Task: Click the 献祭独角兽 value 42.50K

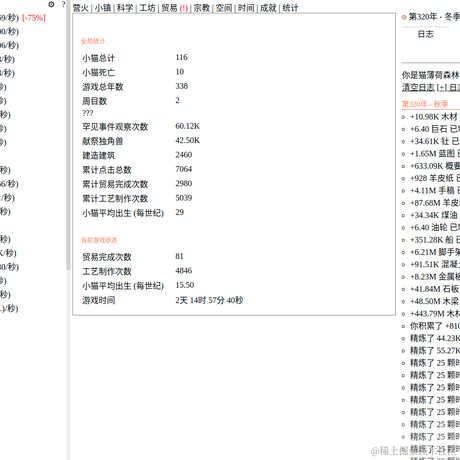Action: 188,140
